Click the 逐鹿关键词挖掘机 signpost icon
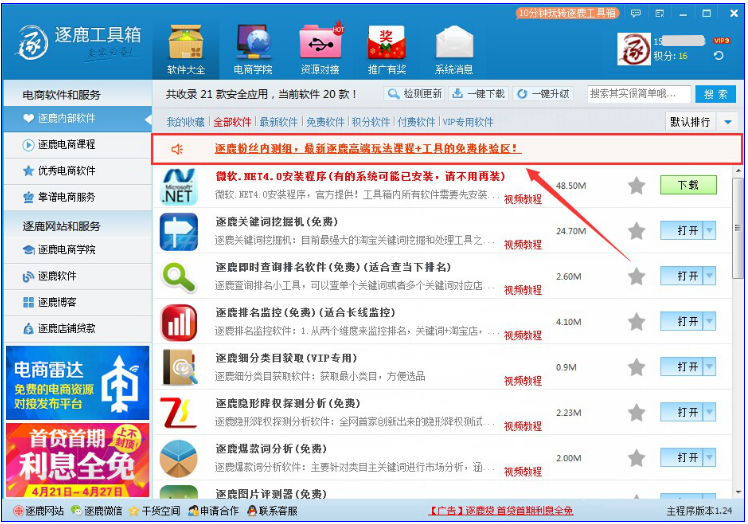Viewport: 748px width, 524px height. click(178, 232)
